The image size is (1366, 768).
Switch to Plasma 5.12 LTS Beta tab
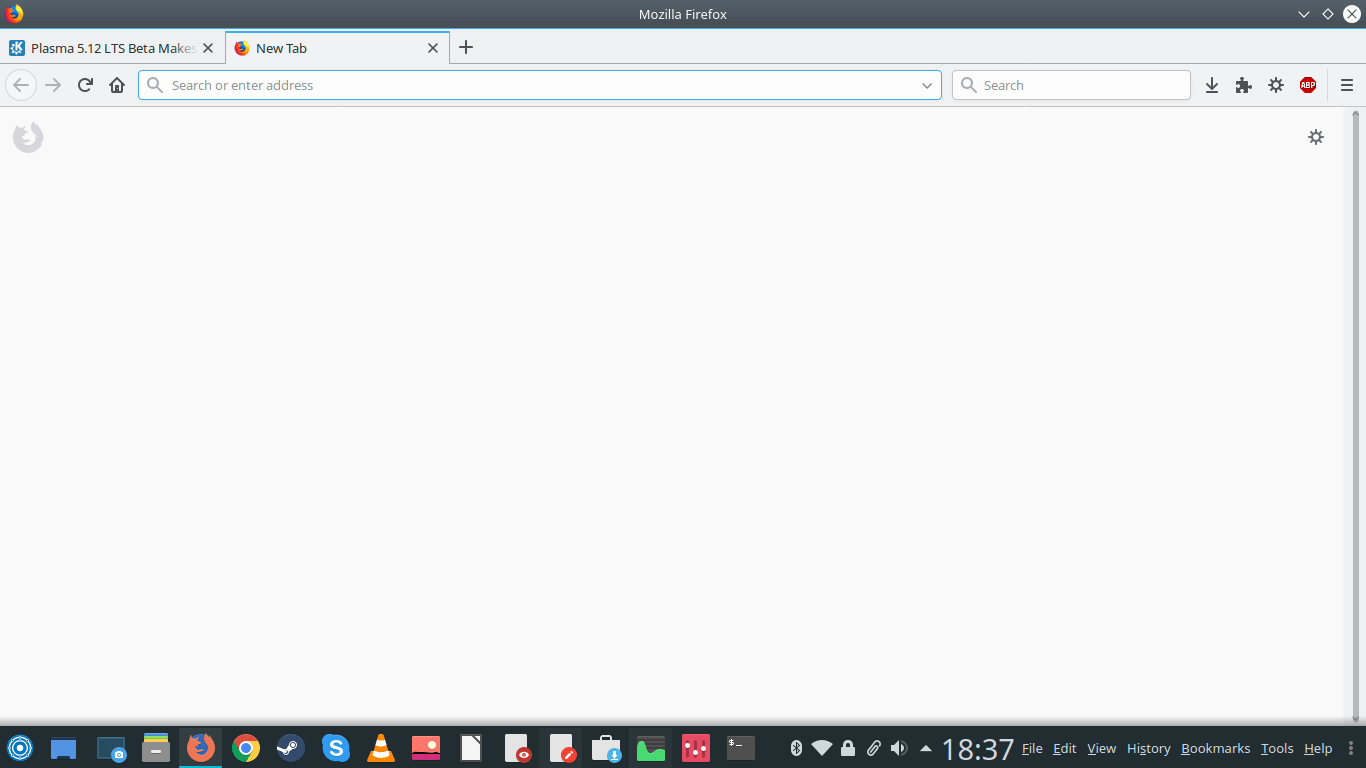(x=112, y=48)
